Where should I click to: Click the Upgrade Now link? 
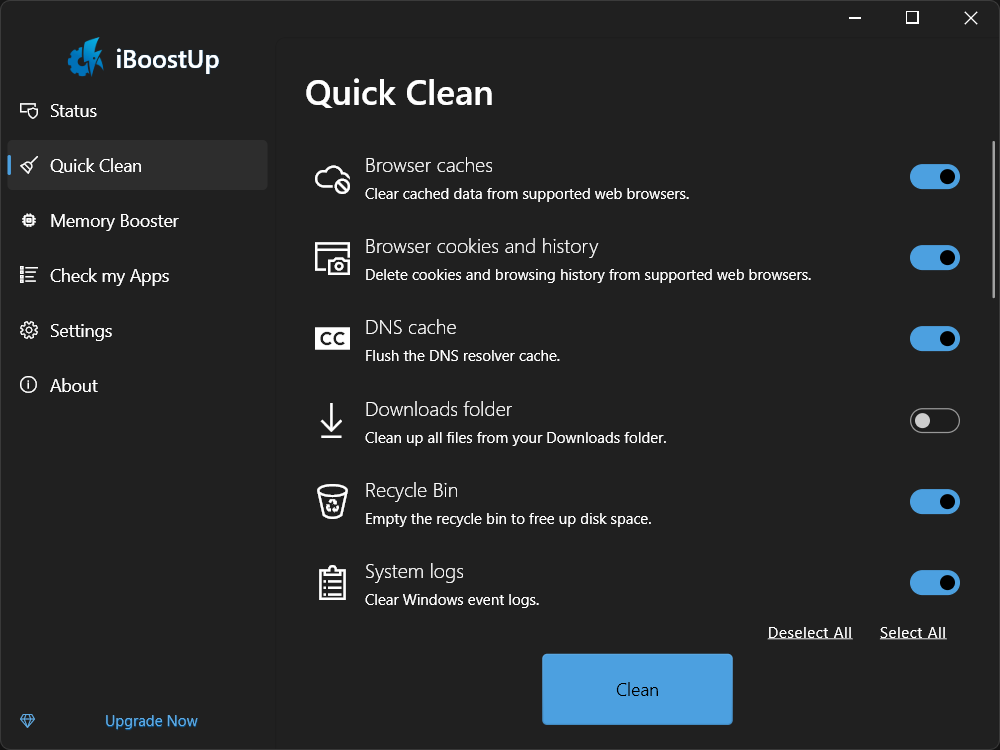click(x=151, y=721)
